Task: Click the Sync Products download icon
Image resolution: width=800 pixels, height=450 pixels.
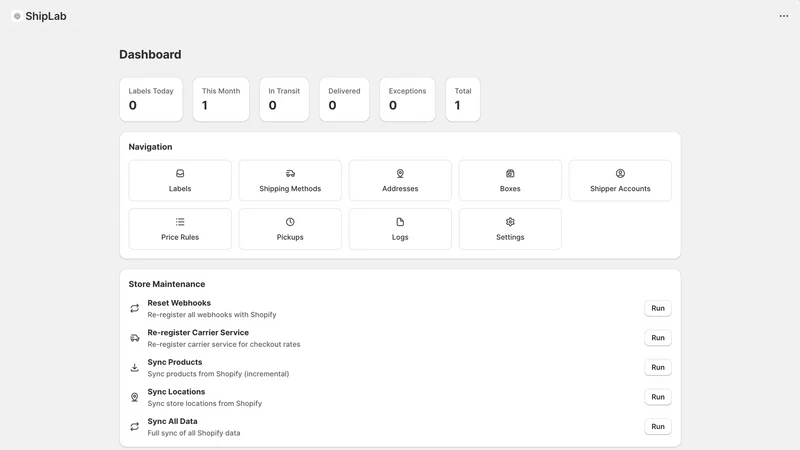Action: pyautogui.click(x=135, y=367)
